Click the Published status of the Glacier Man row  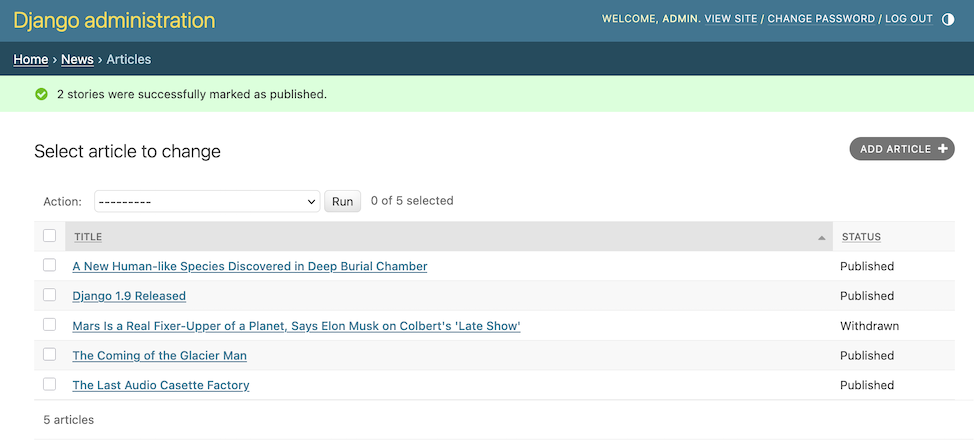(867, 355)
